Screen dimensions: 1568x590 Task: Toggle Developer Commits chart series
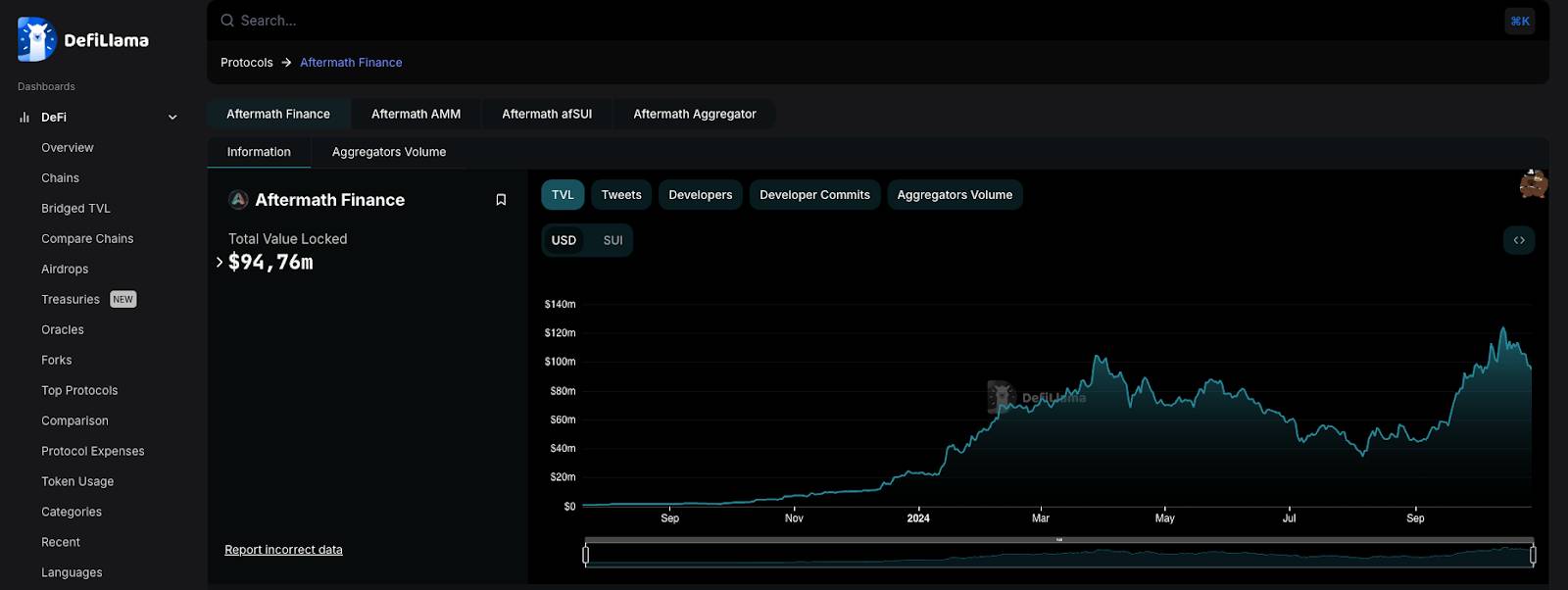(815, 195)
